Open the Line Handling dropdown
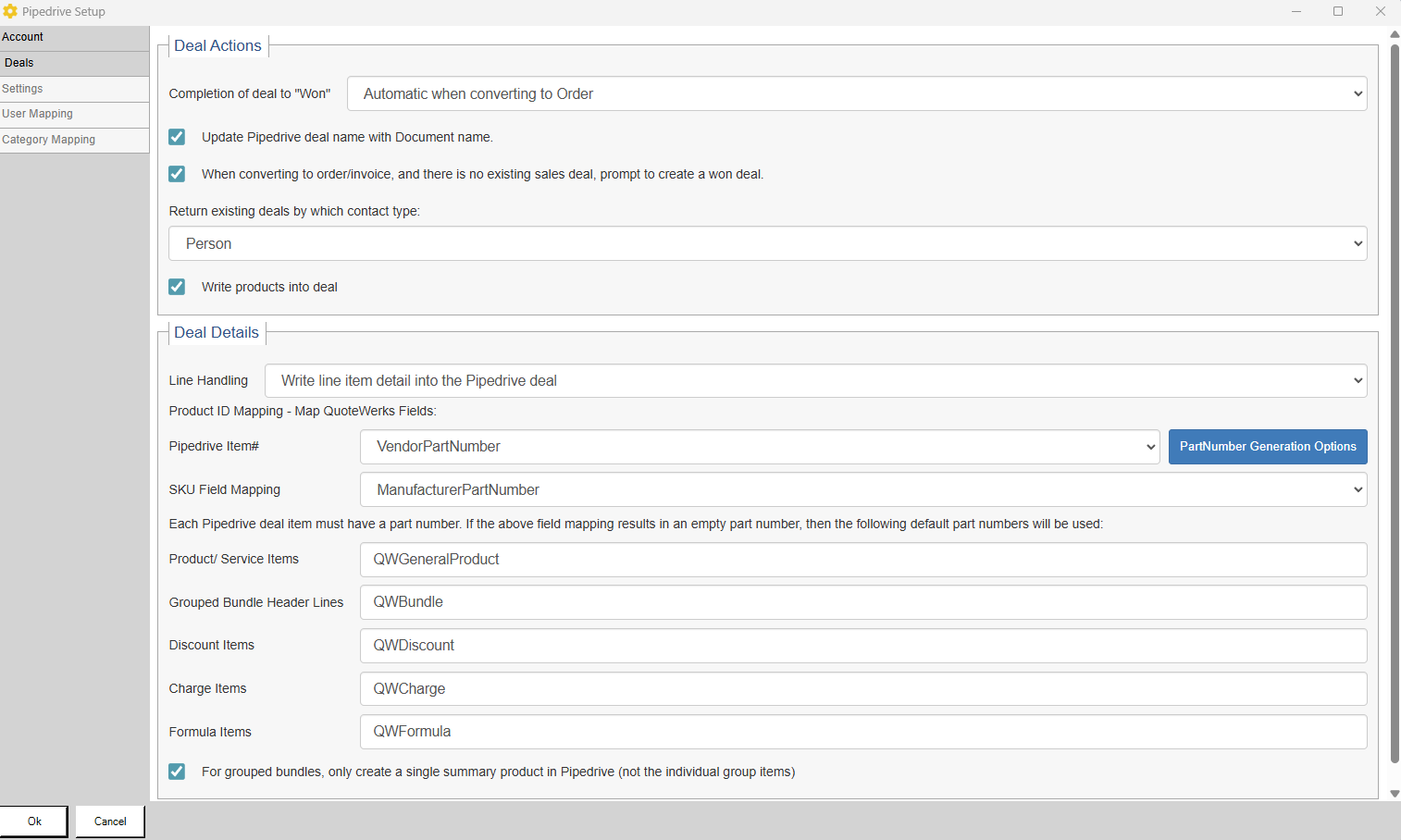 (814, 380)
